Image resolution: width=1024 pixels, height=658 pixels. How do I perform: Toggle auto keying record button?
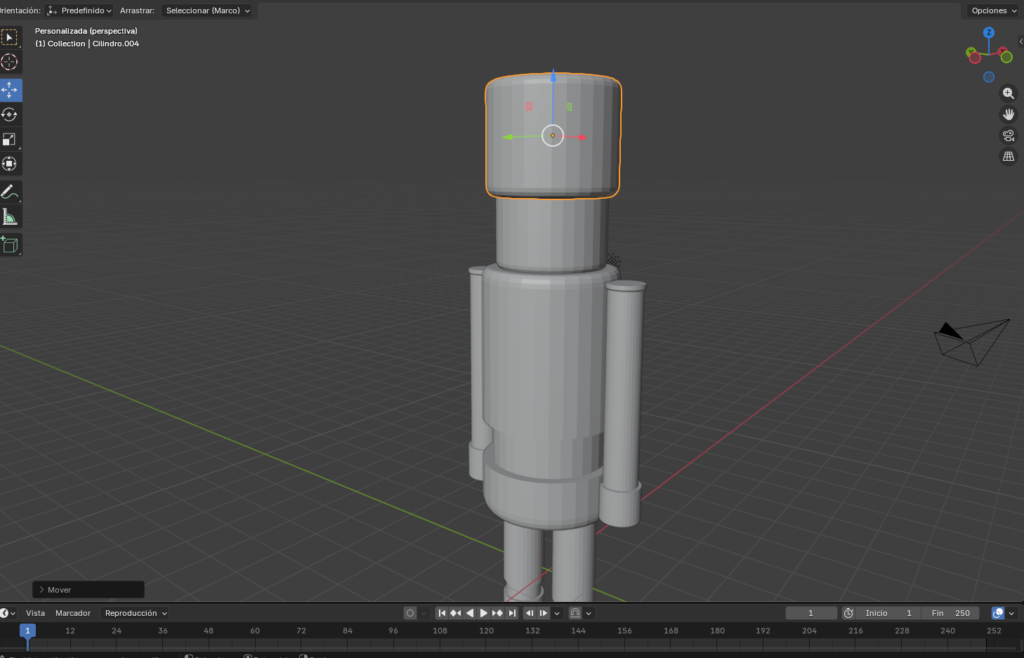[x=410, y=613]
